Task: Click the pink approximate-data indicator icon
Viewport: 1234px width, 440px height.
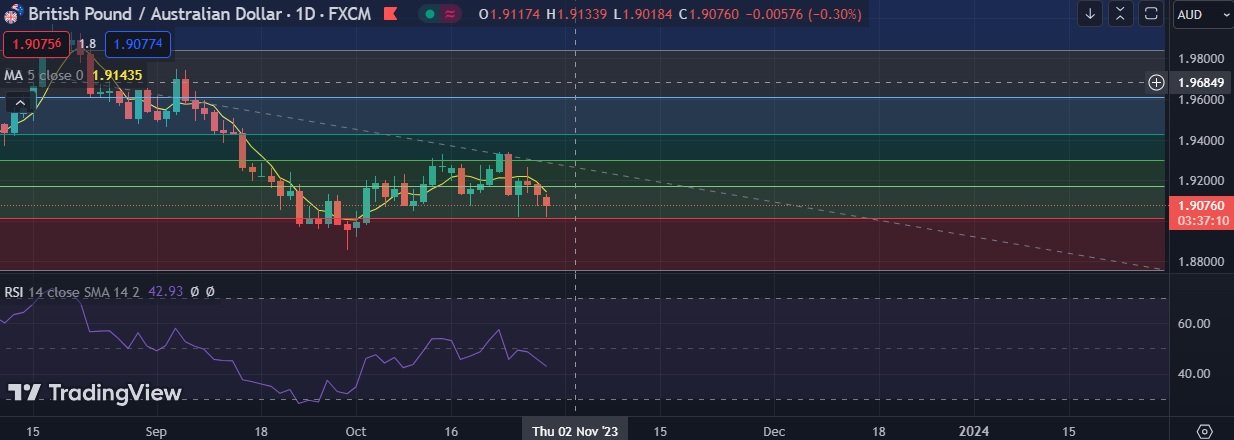Action: coord(450,14)
